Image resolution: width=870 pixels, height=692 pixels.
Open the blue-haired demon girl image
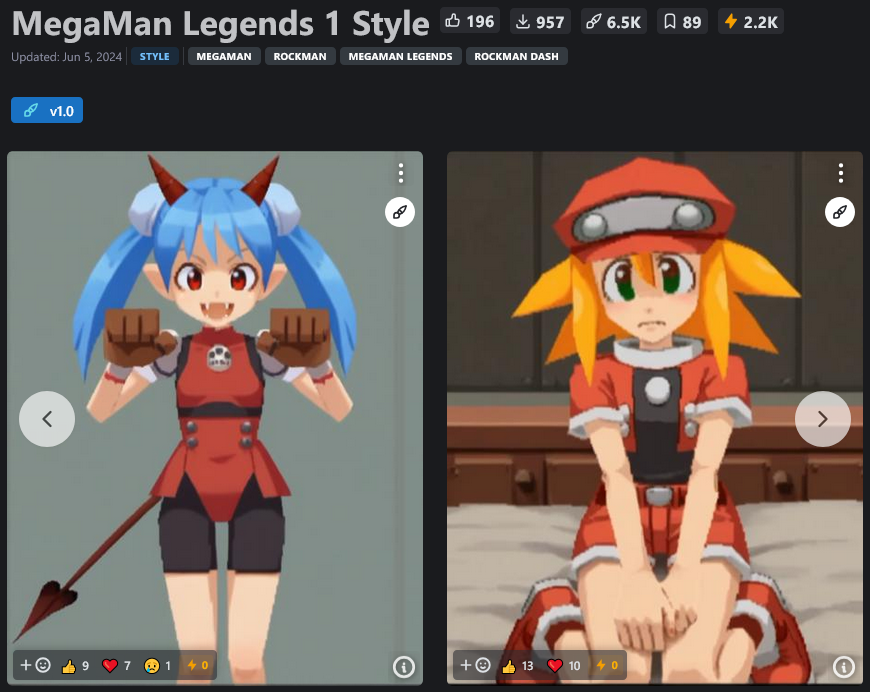215,418
